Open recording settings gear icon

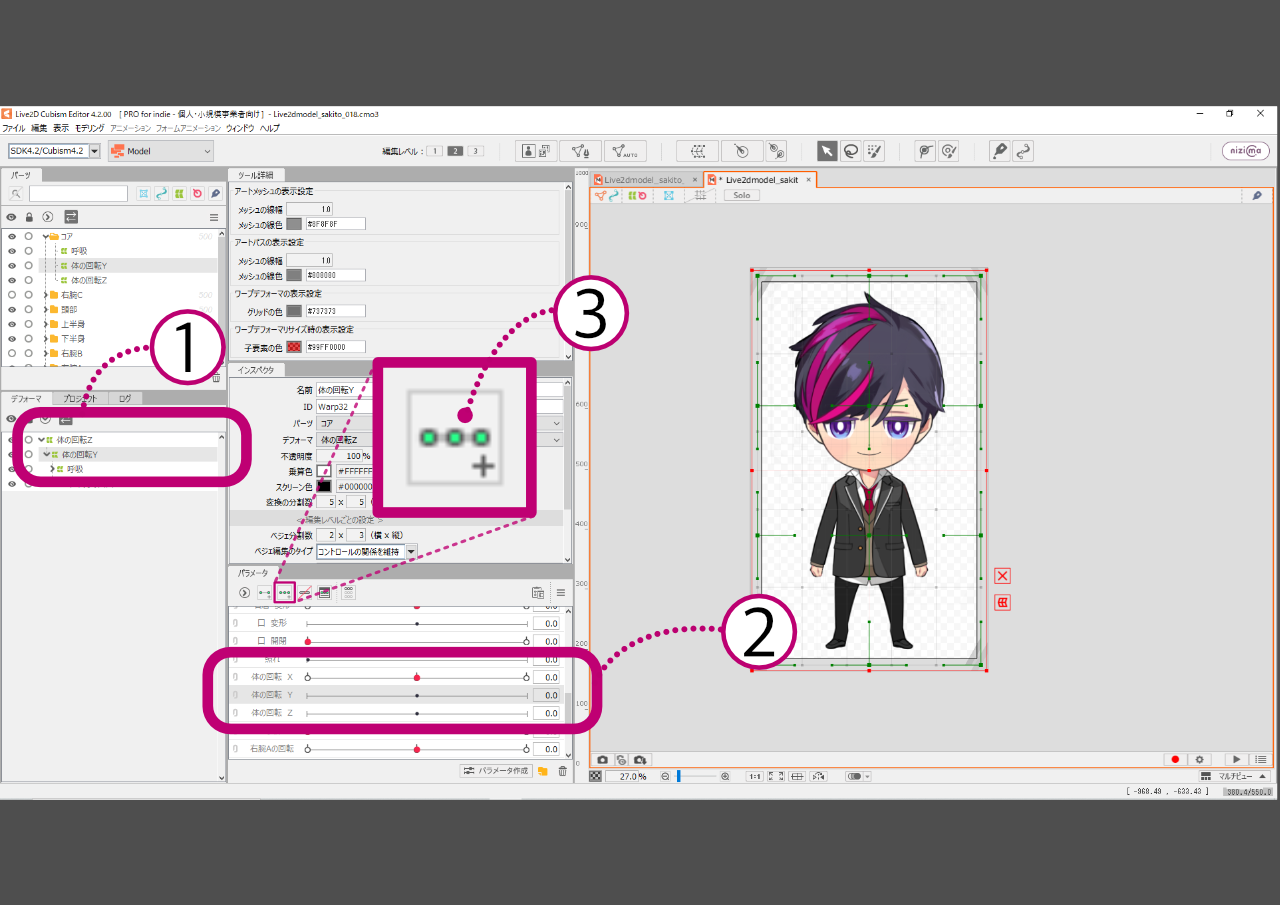tap(1200, 760)
